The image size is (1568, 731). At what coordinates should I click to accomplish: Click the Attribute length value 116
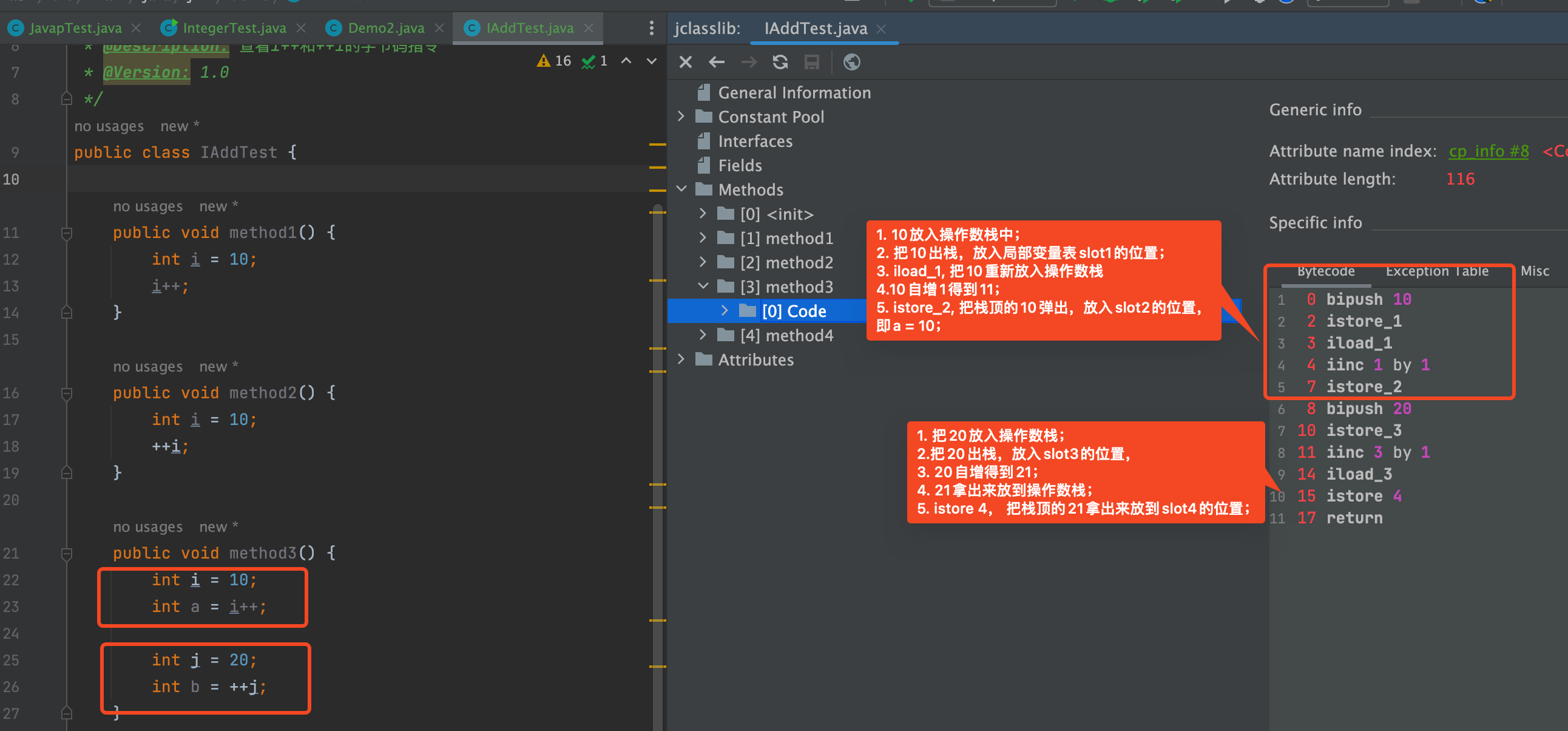[1459, 179]
